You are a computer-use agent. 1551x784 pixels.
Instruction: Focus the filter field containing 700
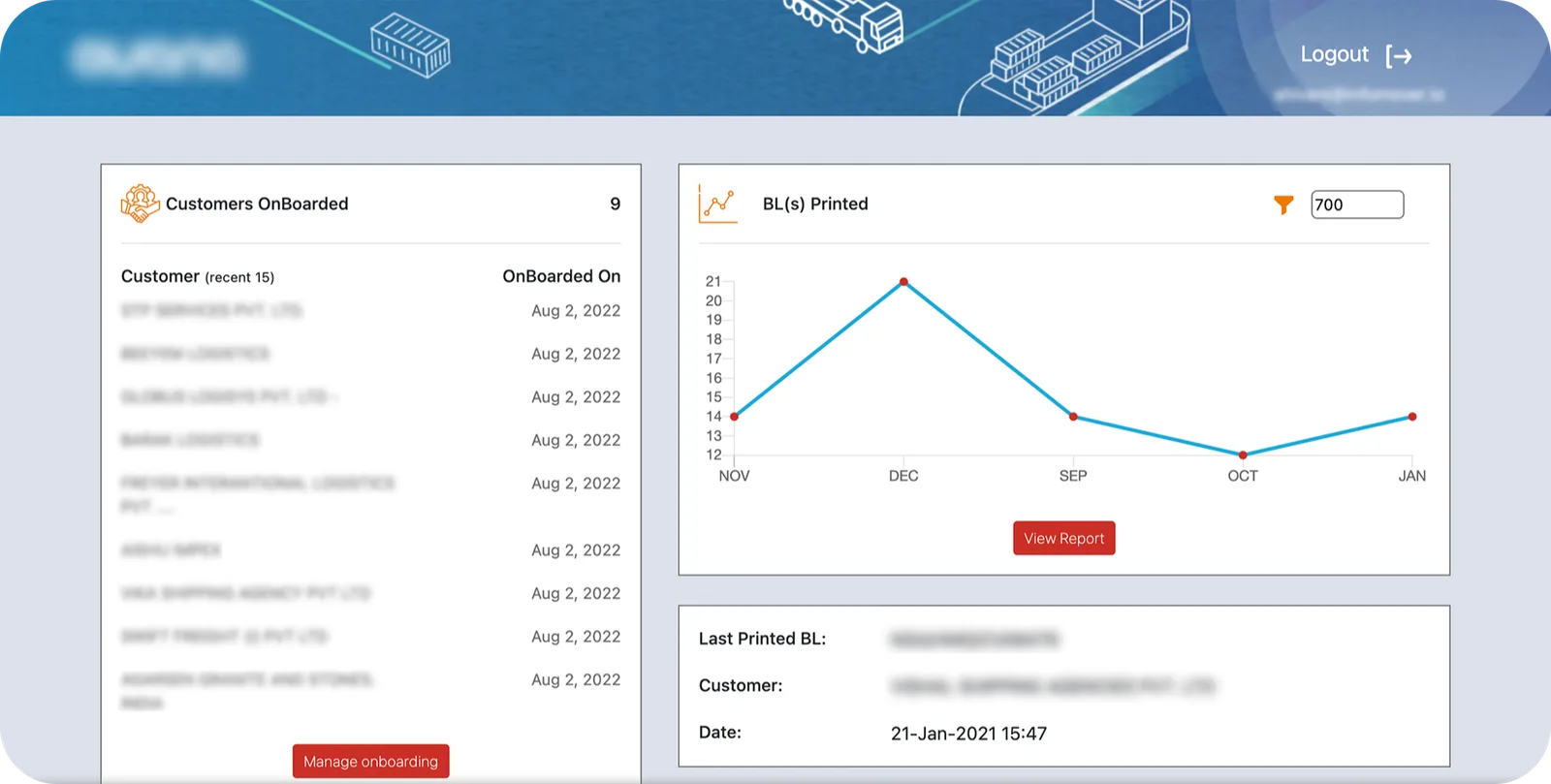coord(1357,204)
